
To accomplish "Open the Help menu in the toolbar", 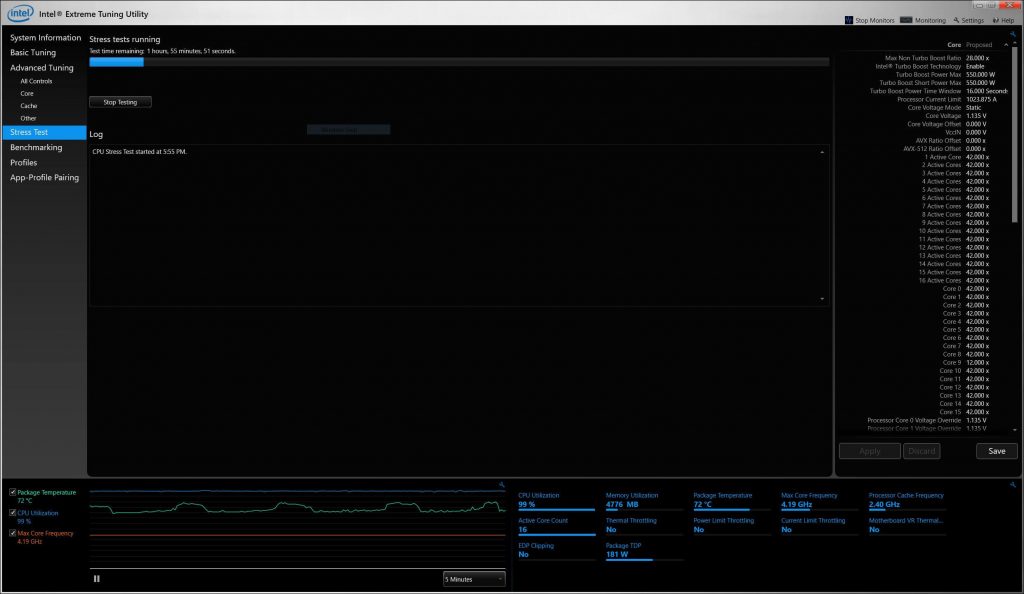I will point(1002,20).
